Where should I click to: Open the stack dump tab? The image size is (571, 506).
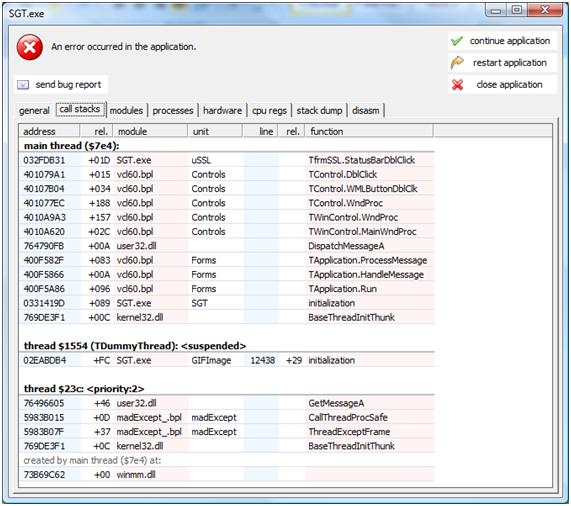pos(319,110)
